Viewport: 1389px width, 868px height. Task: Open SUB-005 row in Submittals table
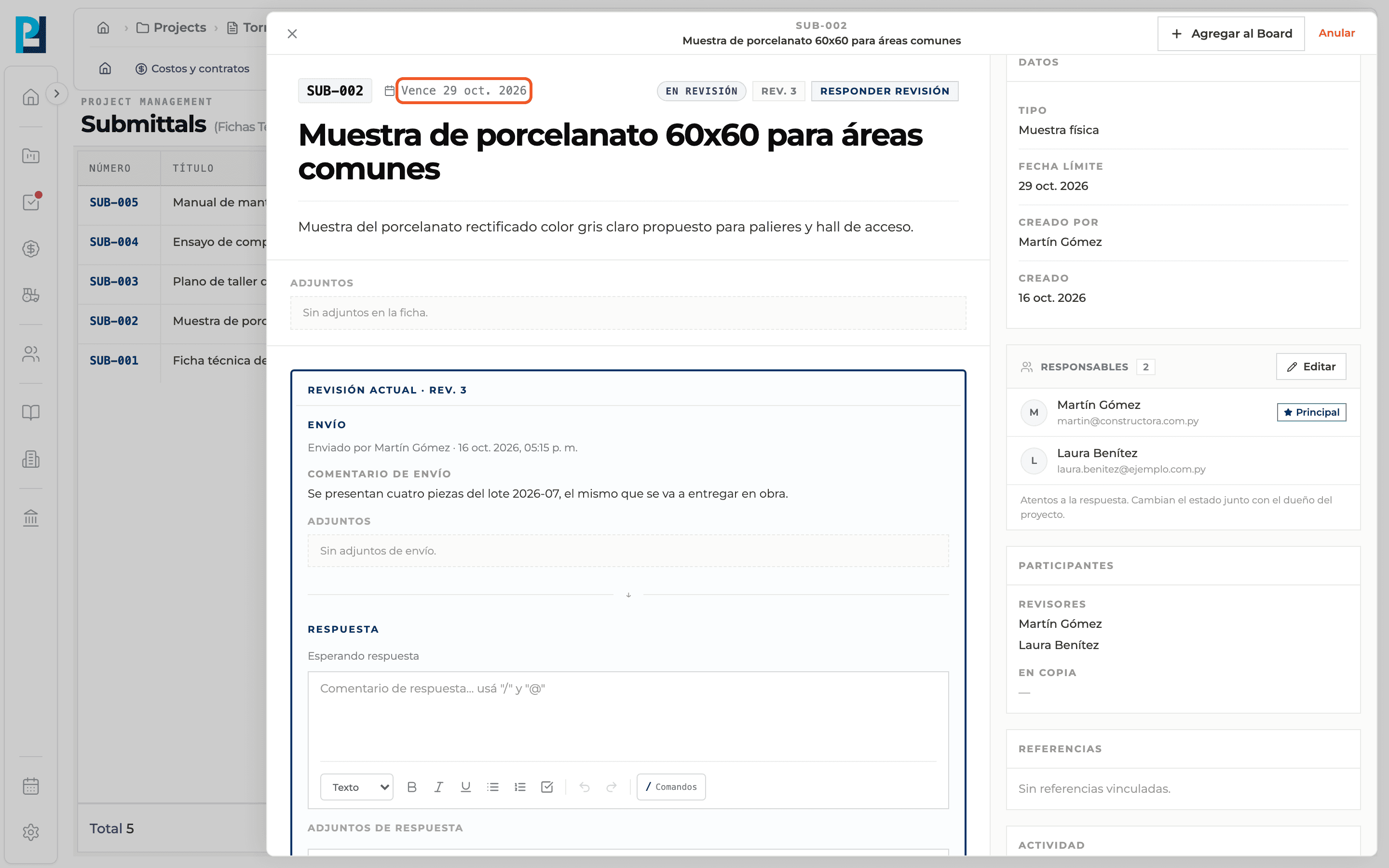pyautogui.click(x=172, y=203)
